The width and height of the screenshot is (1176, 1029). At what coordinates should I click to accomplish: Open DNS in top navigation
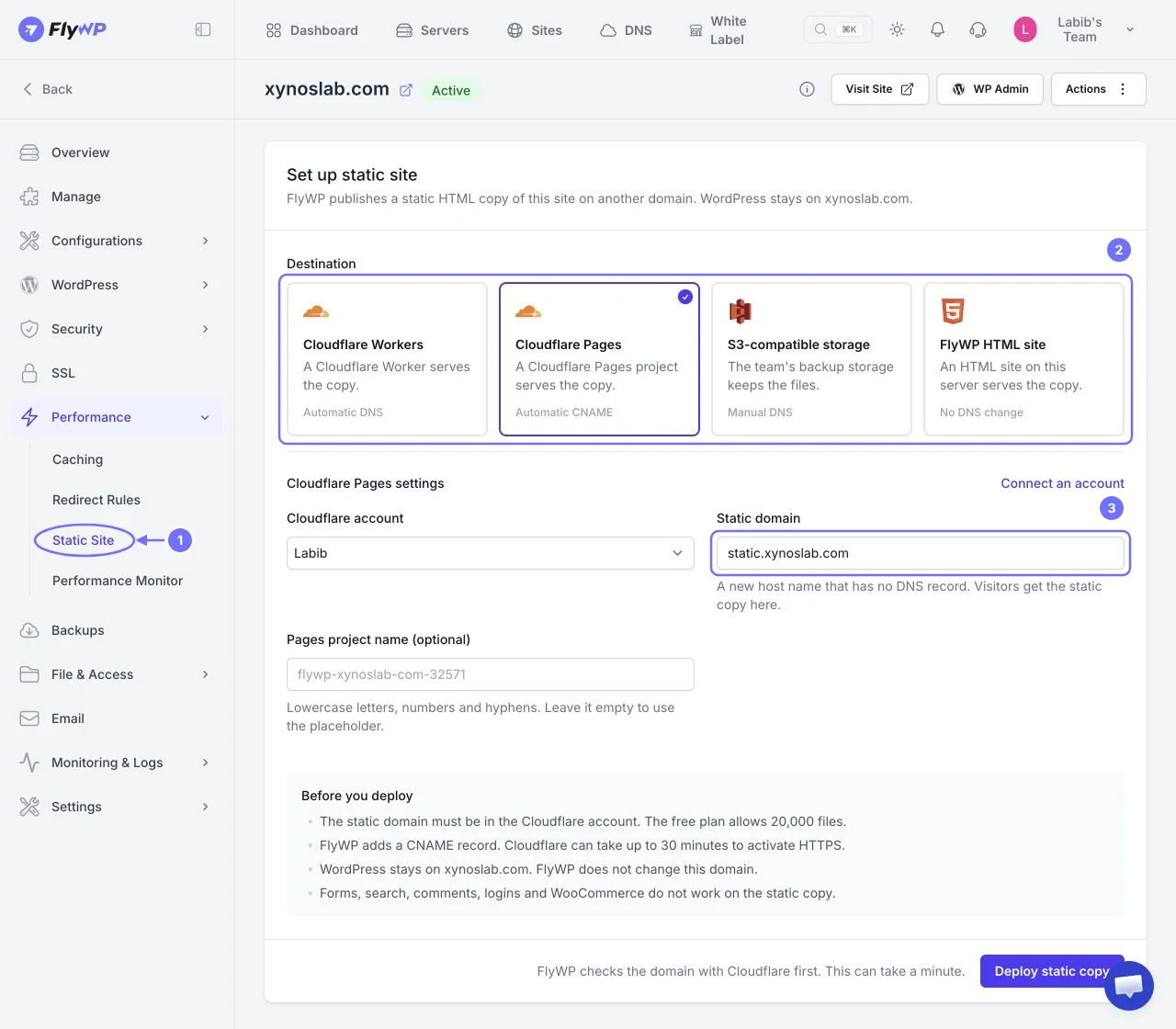point(626,30)
